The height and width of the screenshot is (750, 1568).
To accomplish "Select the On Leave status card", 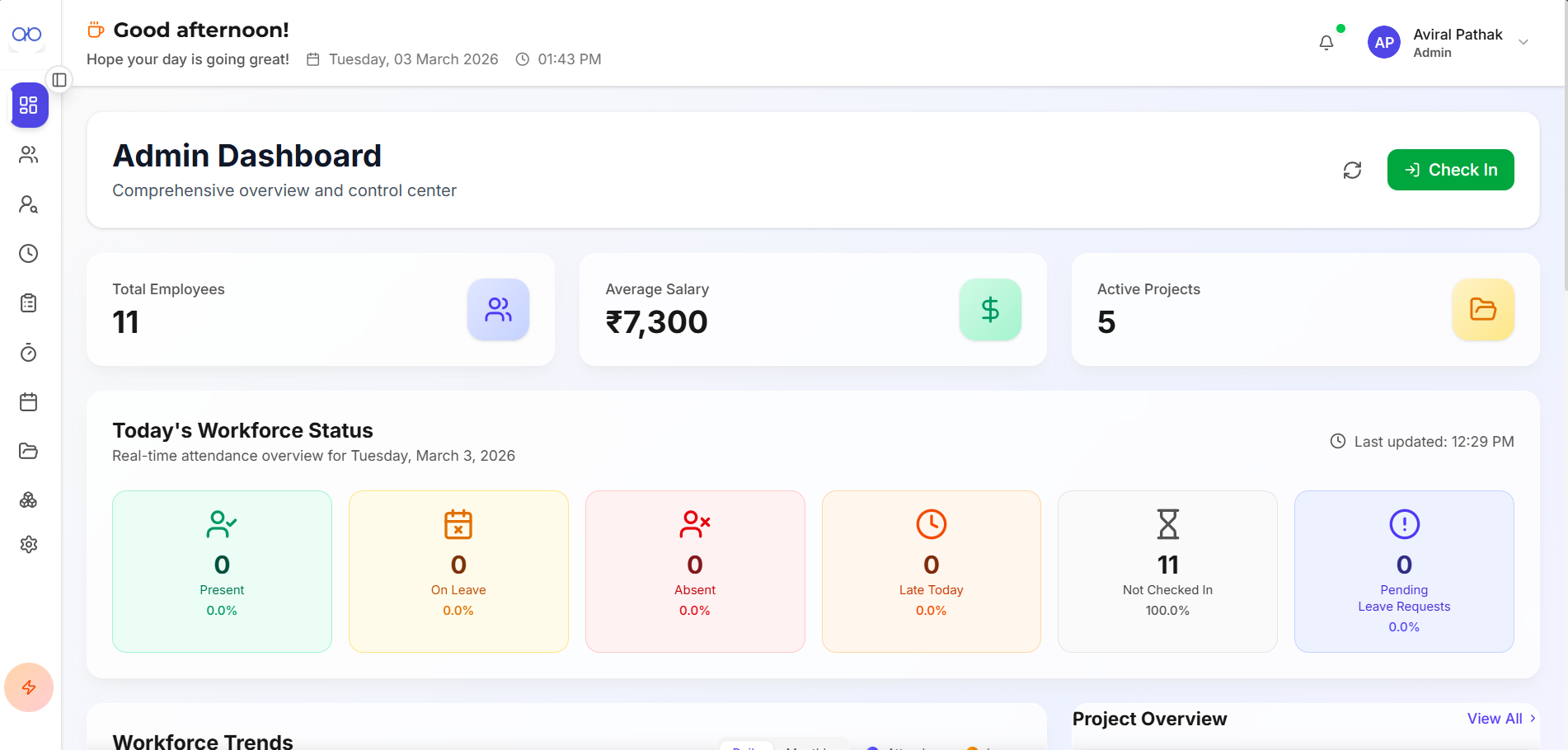I will tap(458, 572).
